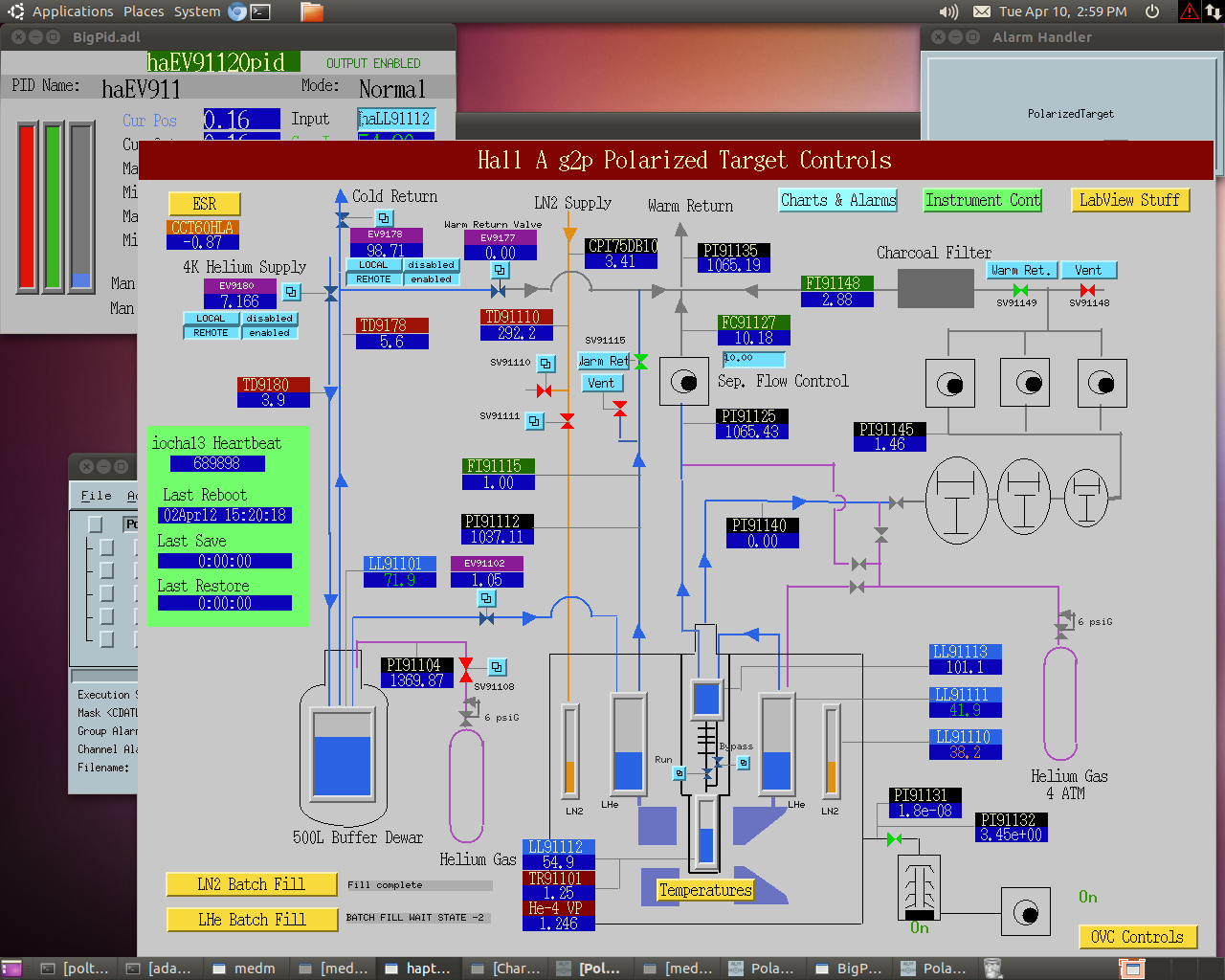Click green vertical bar in BigPid window
The image size is (1225, 980).
(53, 206)
